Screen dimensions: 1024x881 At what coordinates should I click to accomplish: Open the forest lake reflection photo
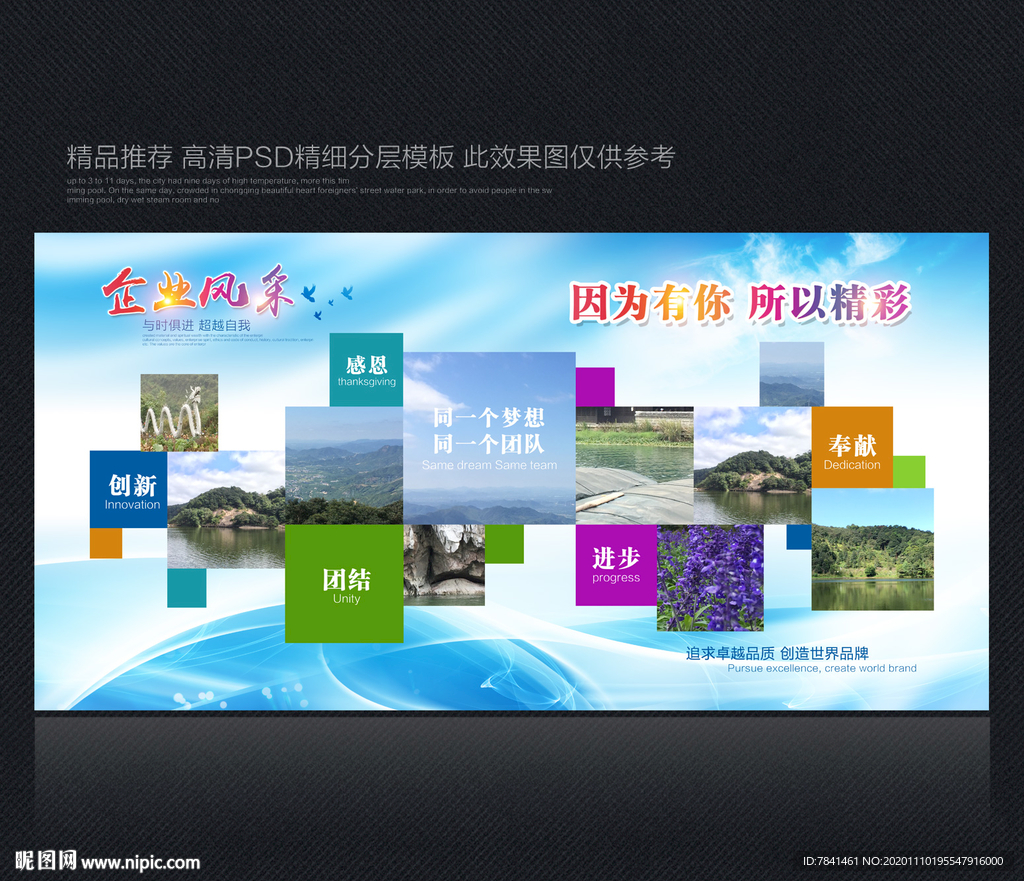872,549
